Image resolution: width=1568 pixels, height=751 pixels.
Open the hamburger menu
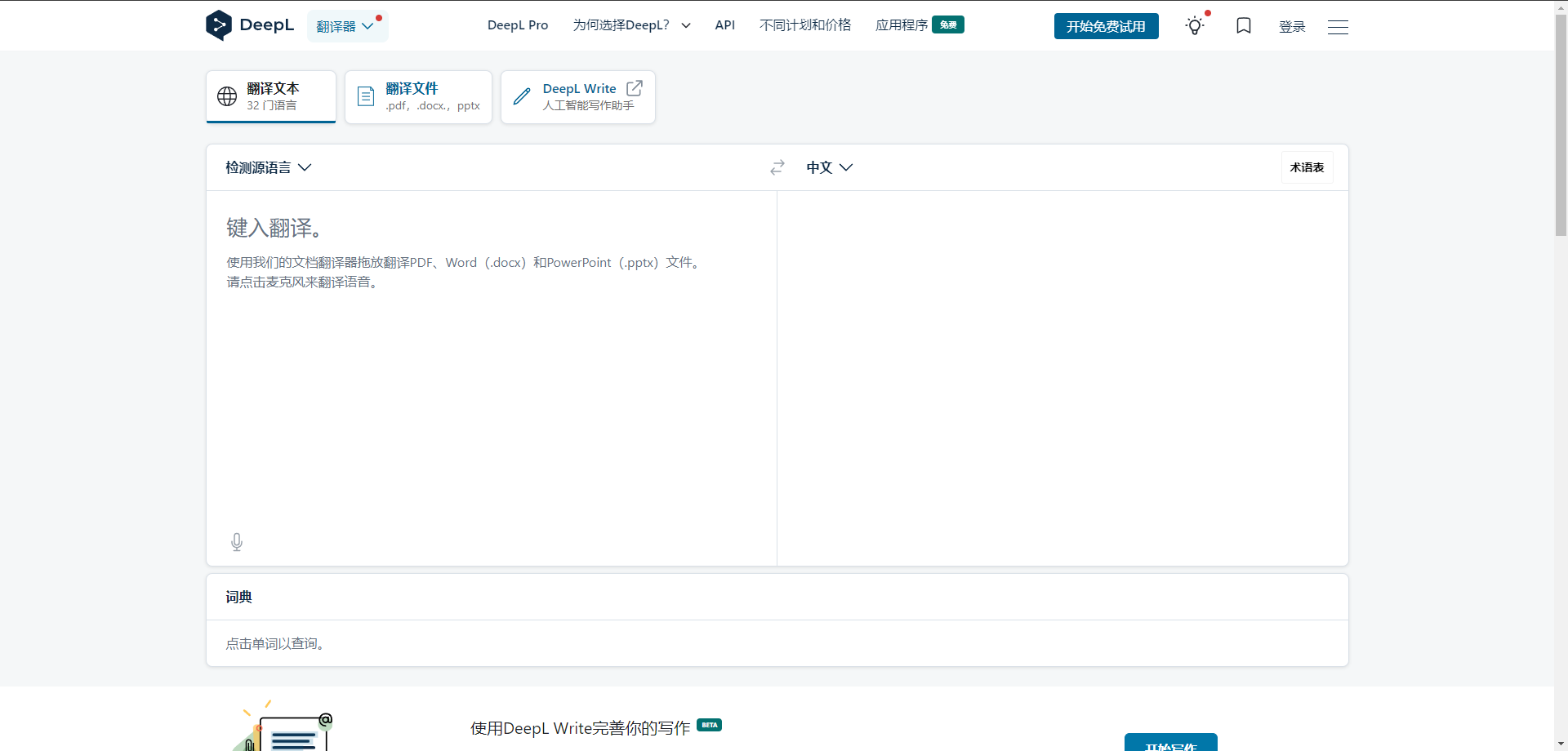pos(1338,27)
